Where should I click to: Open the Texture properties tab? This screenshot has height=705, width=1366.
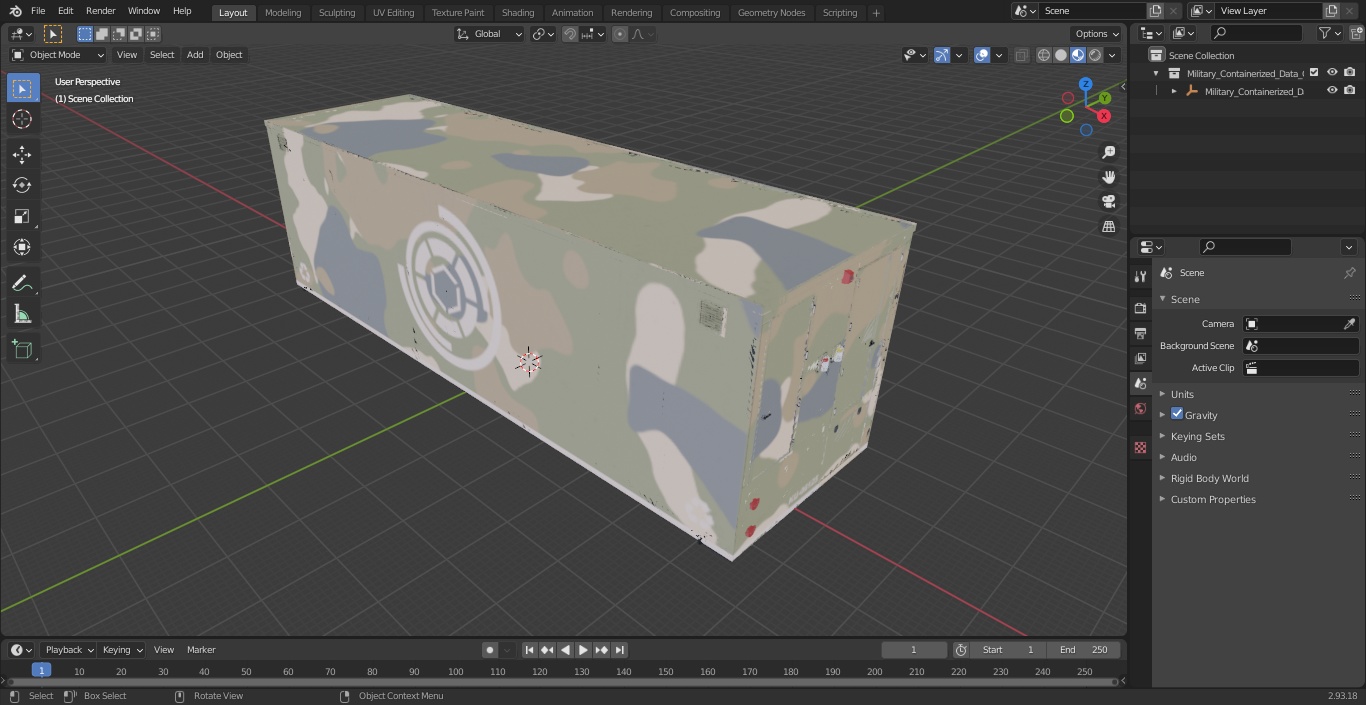coord(1140,447)
